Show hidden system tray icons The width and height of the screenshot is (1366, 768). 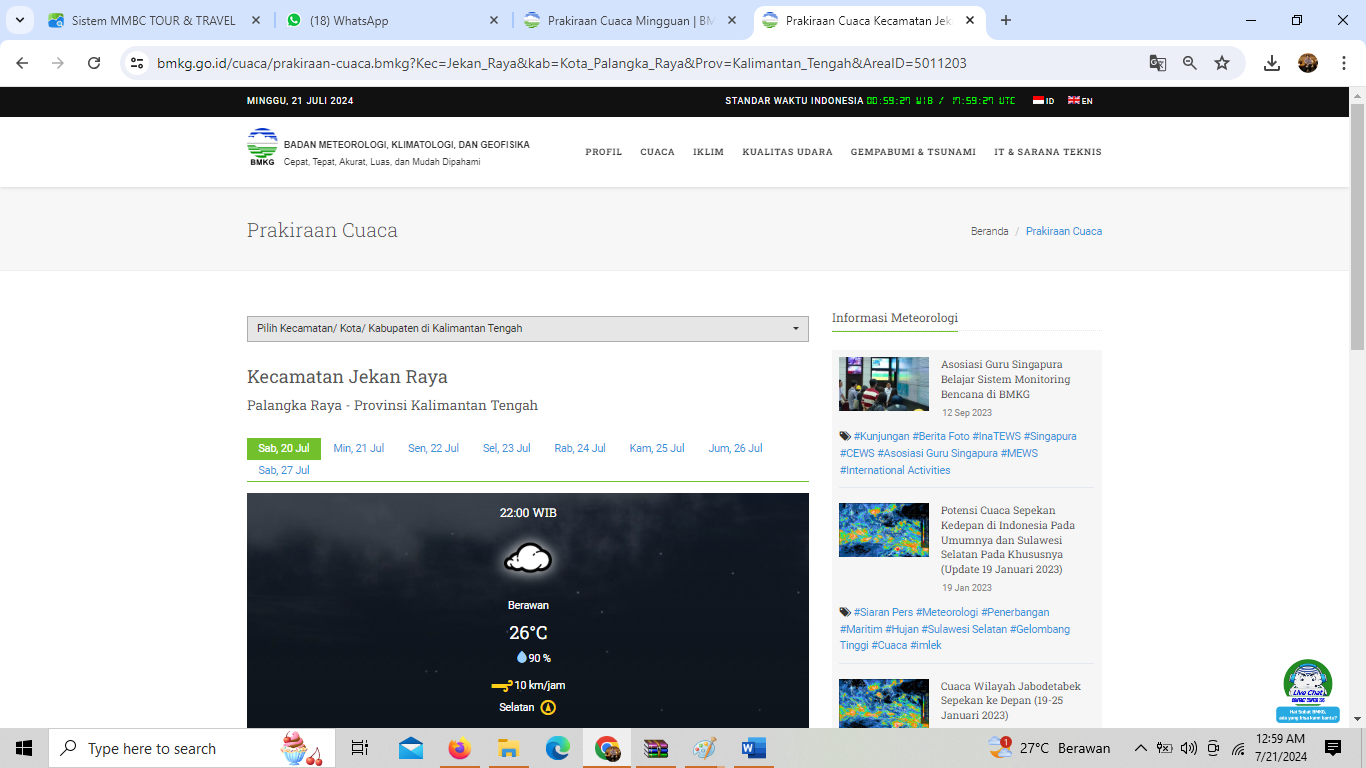click(x=1140, y=748)
